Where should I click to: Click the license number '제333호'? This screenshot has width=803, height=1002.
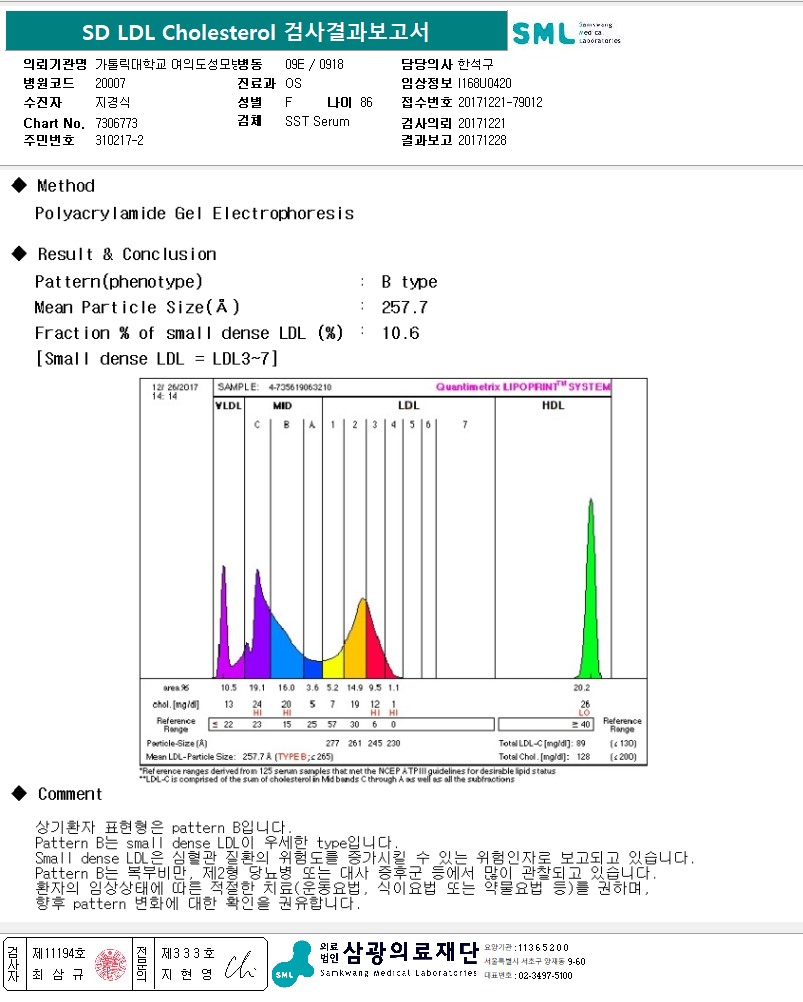point(188,953)
